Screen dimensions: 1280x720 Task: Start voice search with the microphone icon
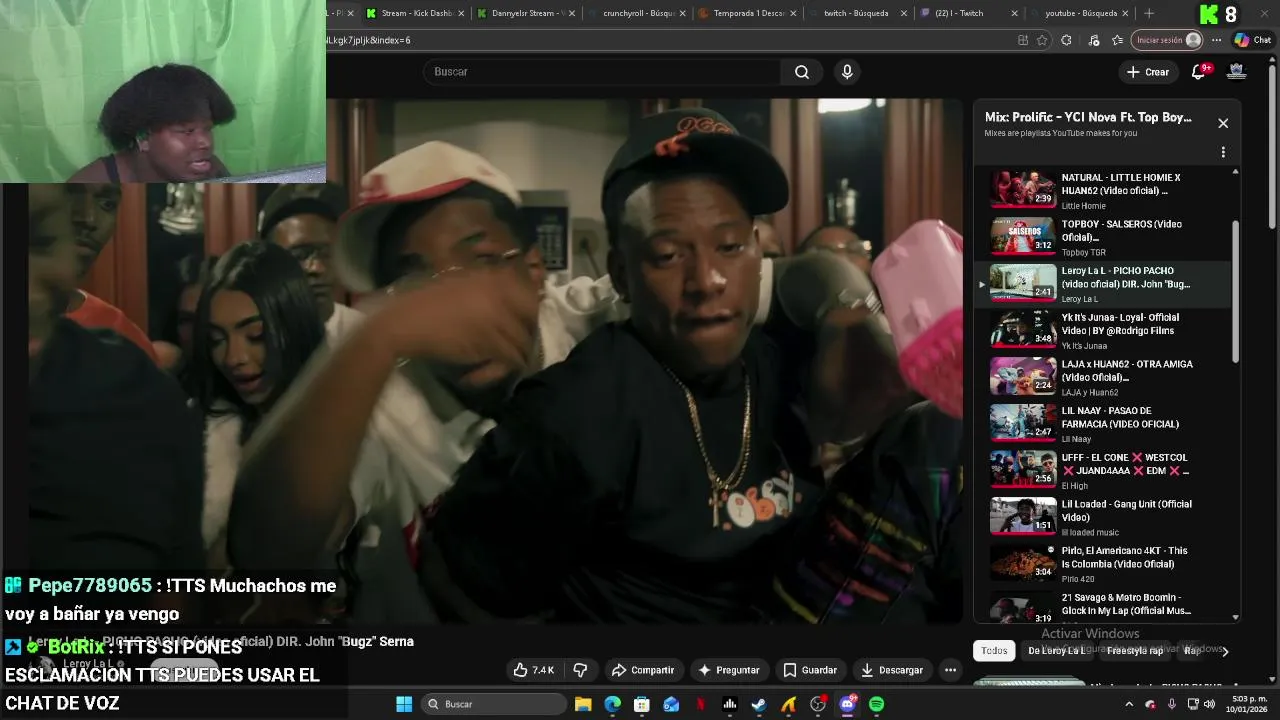coord(847,72)
